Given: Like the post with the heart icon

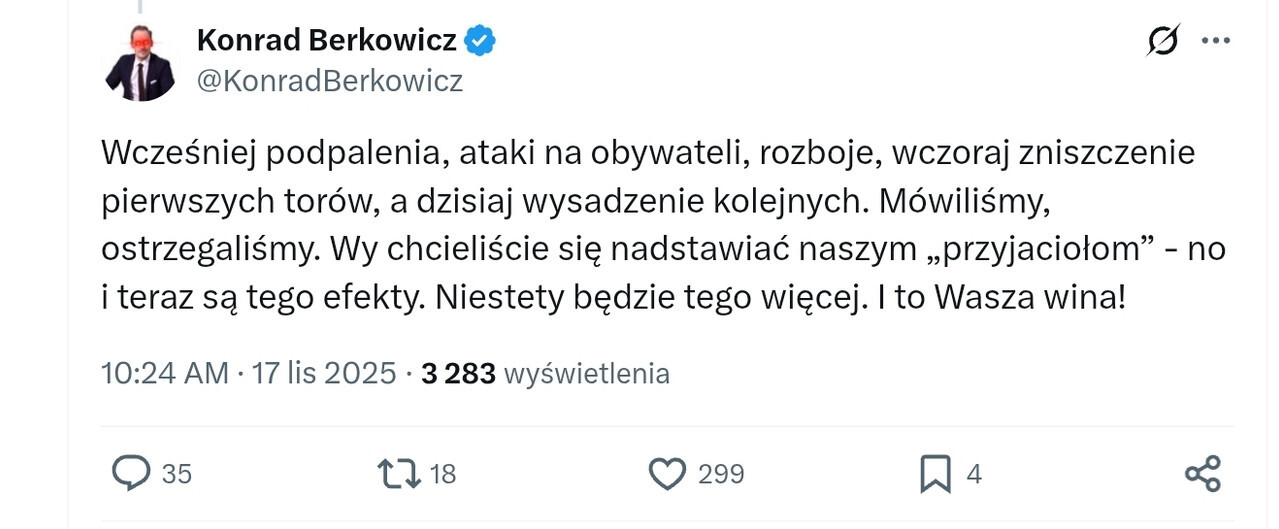Looking at the screenshot, I should coord(667,473).
